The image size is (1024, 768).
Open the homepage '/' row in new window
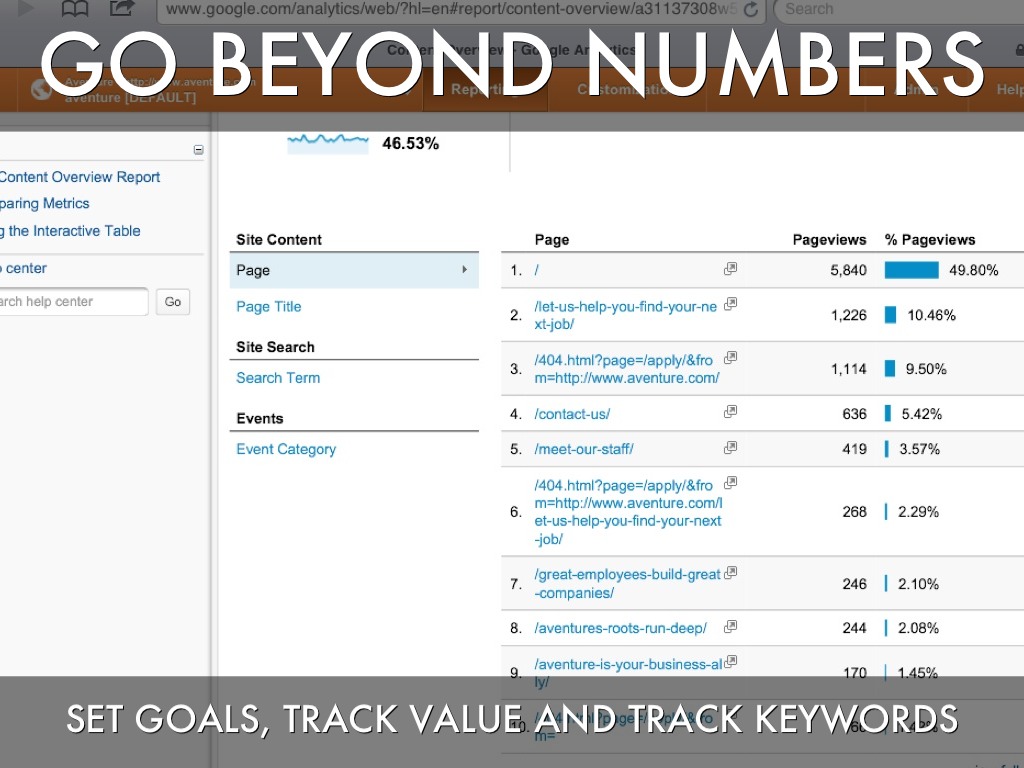tap(731, 269)
